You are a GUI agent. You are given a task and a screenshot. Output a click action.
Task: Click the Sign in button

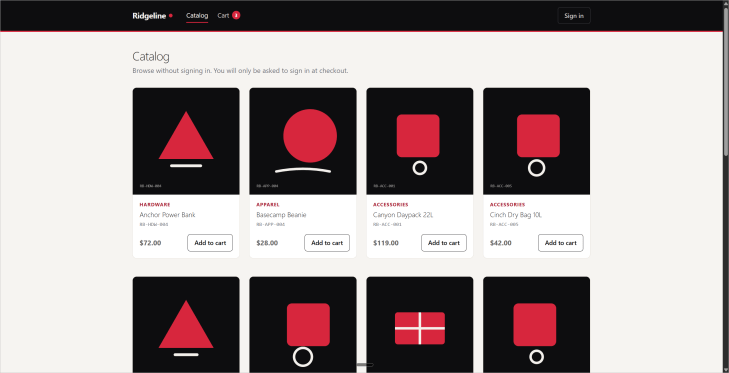[x=574, y=16]
